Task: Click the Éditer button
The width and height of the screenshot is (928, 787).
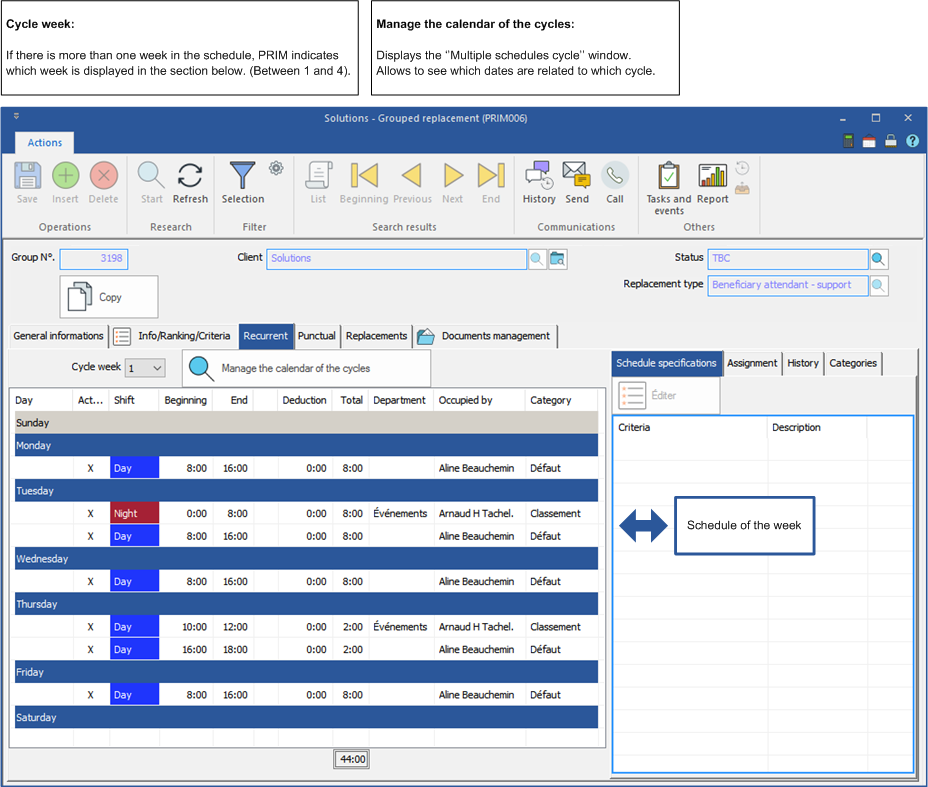Action: [666, 395]
